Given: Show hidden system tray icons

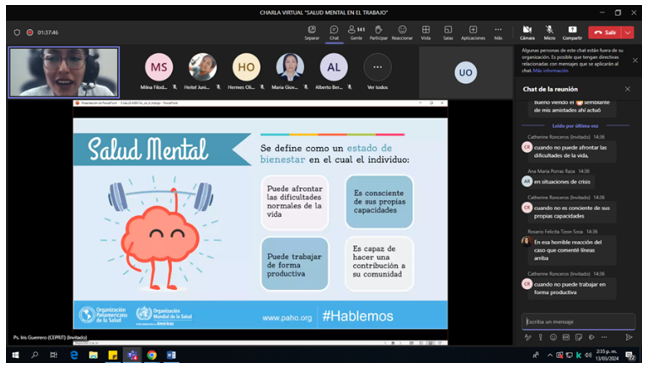Looking at the screenshot, I should click(550, 355).
